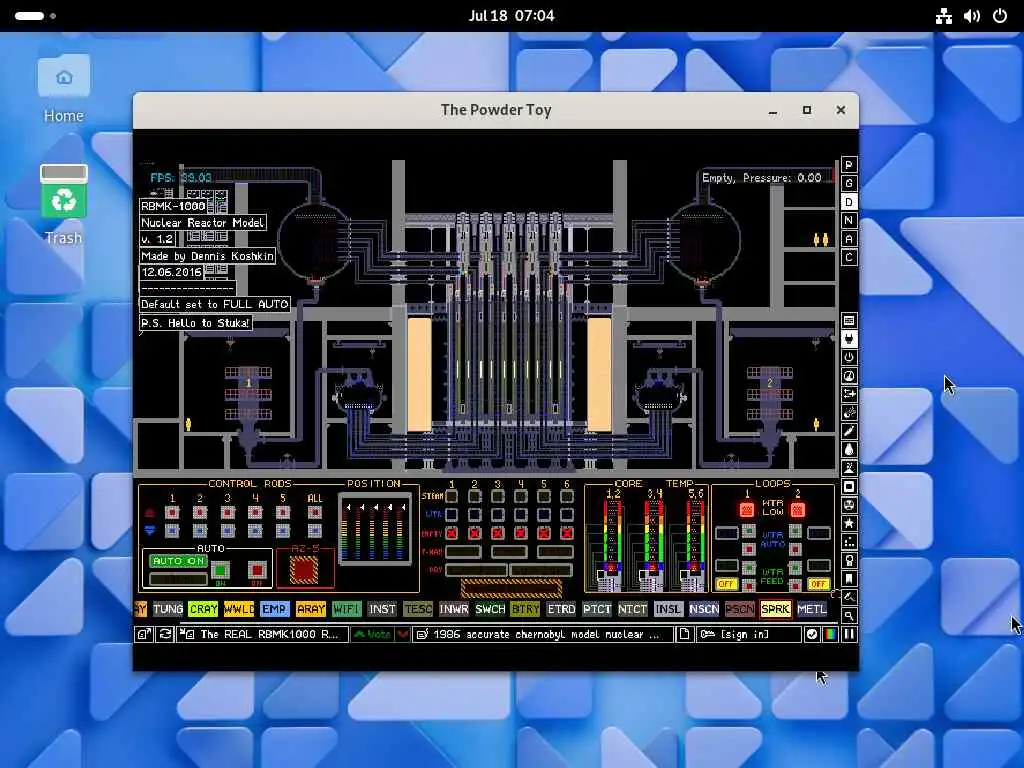Click the open simulation browser icon

click(144, 634)
